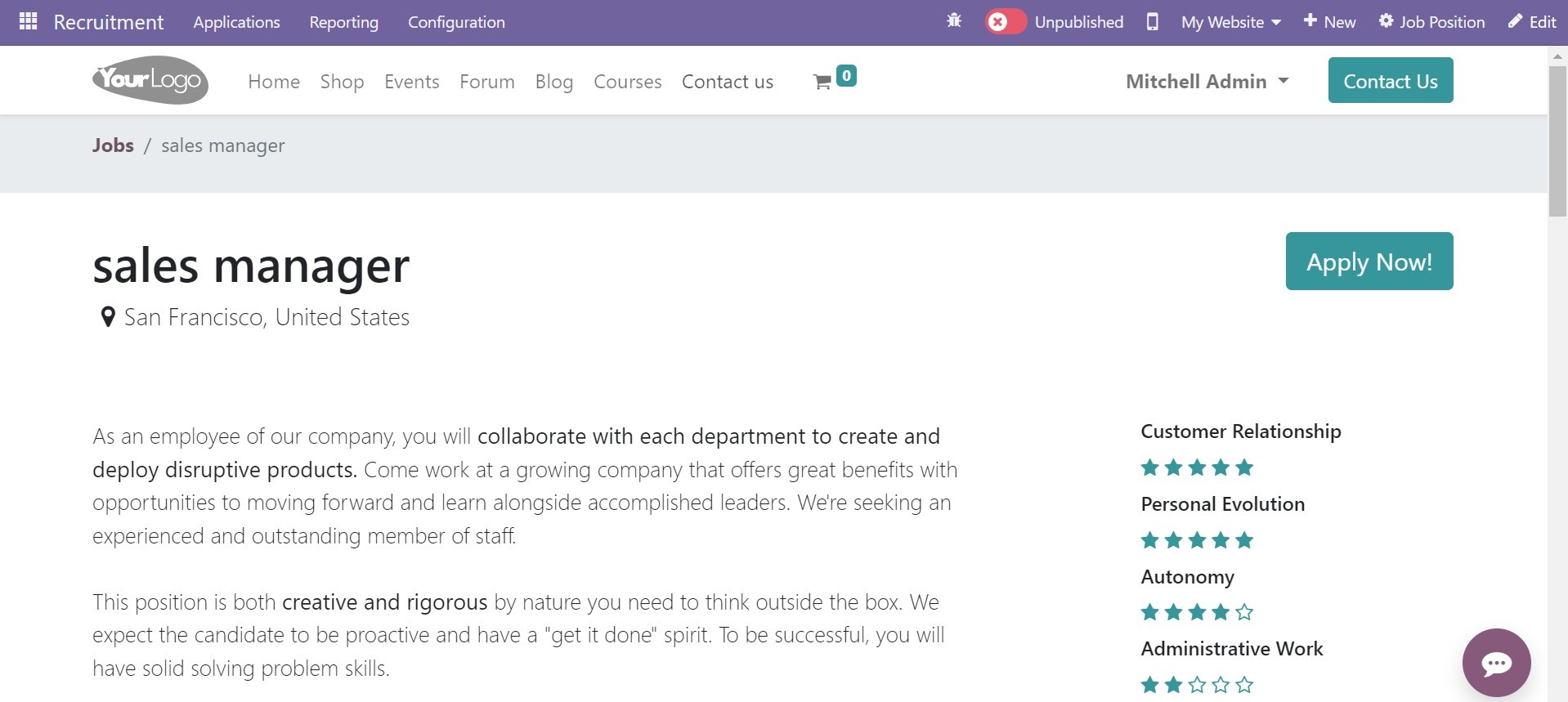Open the Forum page
This screenshot has width=1568, height=702.
[x=487, y=82]
